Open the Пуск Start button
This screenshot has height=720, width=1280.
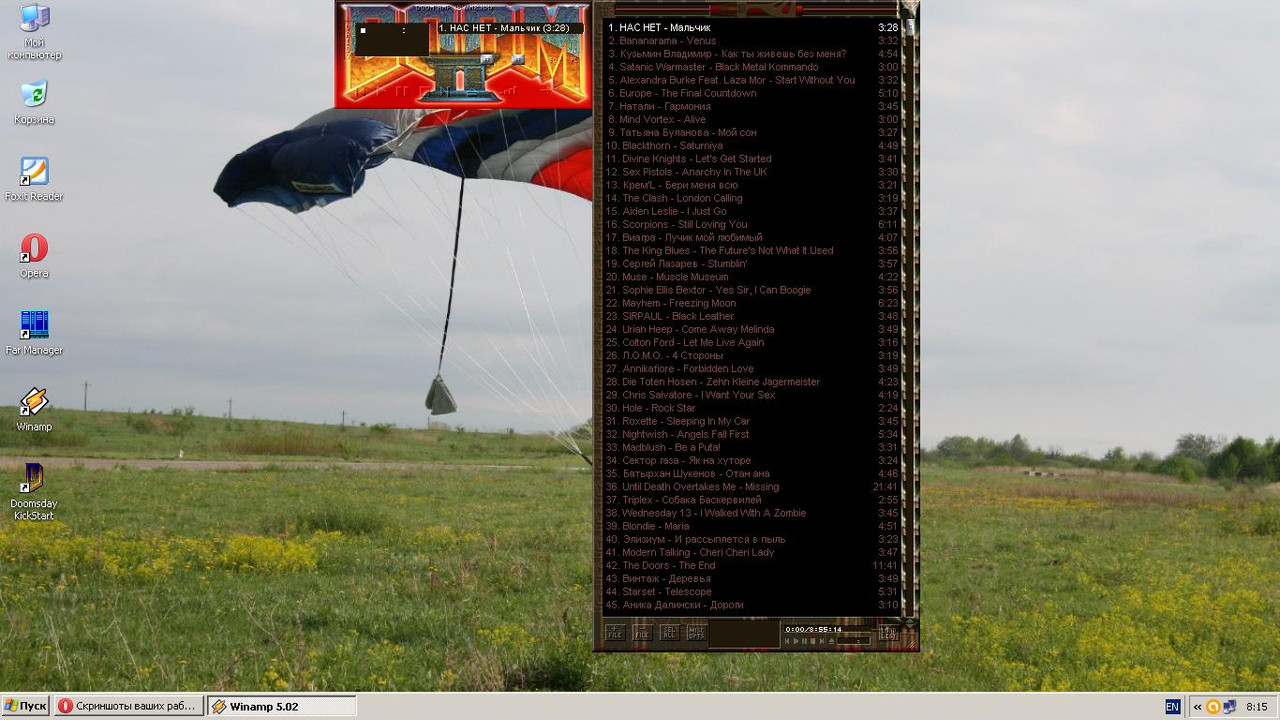coord(26,706)
